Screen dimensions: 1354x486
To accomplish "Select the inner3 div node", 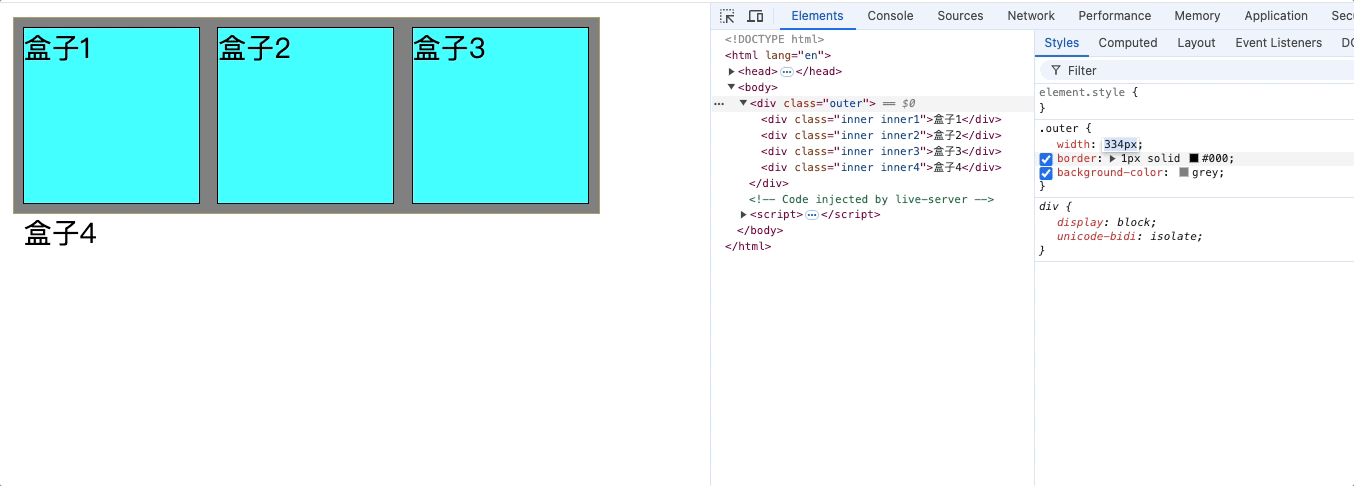I will click(x=881, y=151).
